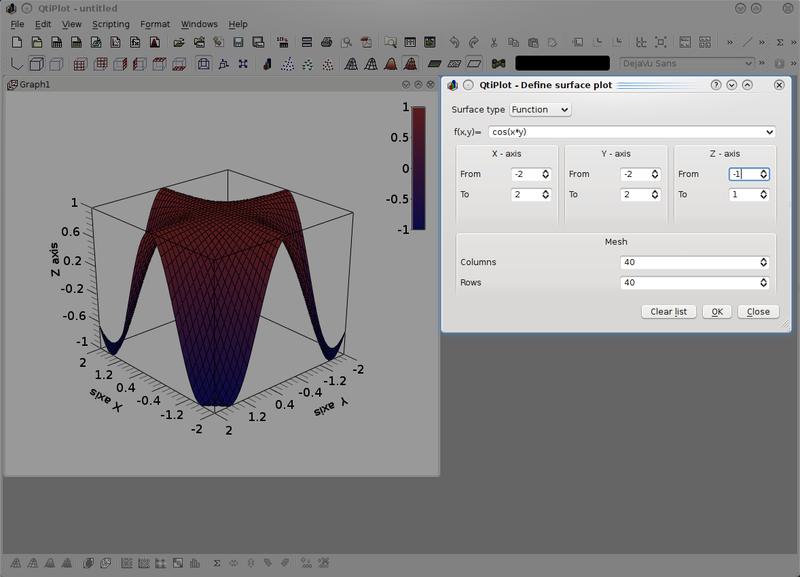This screenshot has height=577, width=800.
Task: Click the Z-axis From input field
Action: tap(742, 174)
